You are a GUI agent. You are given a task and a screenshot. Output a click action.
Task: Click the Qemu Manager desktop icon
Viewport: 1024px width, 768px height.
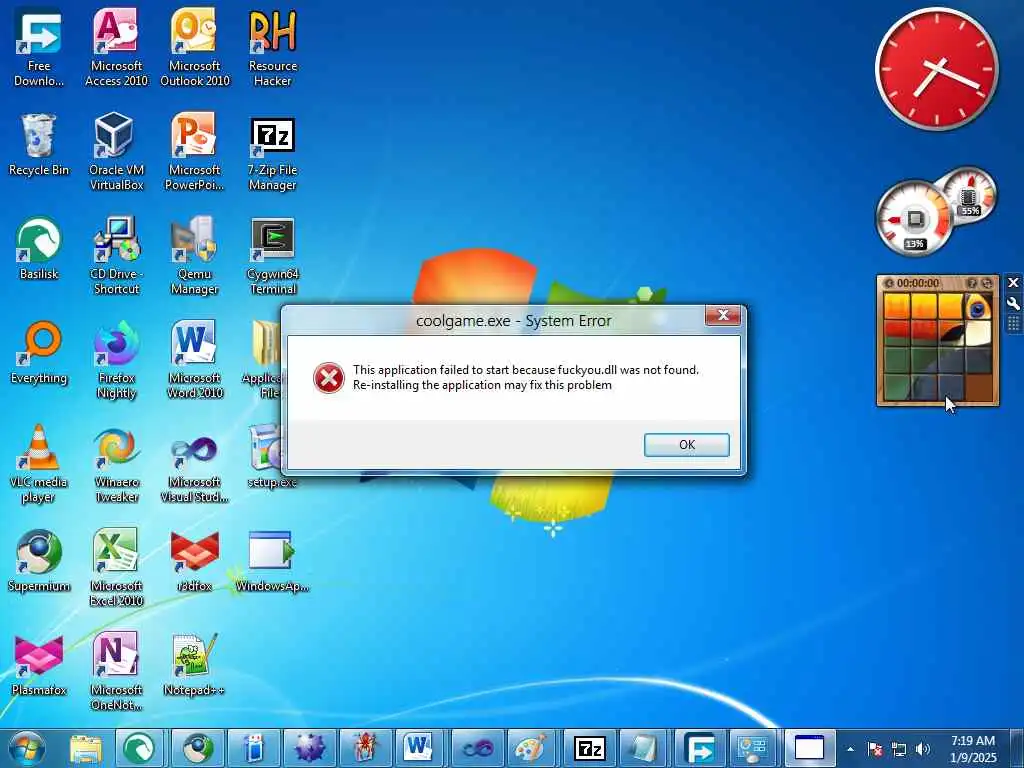point(195,257)
